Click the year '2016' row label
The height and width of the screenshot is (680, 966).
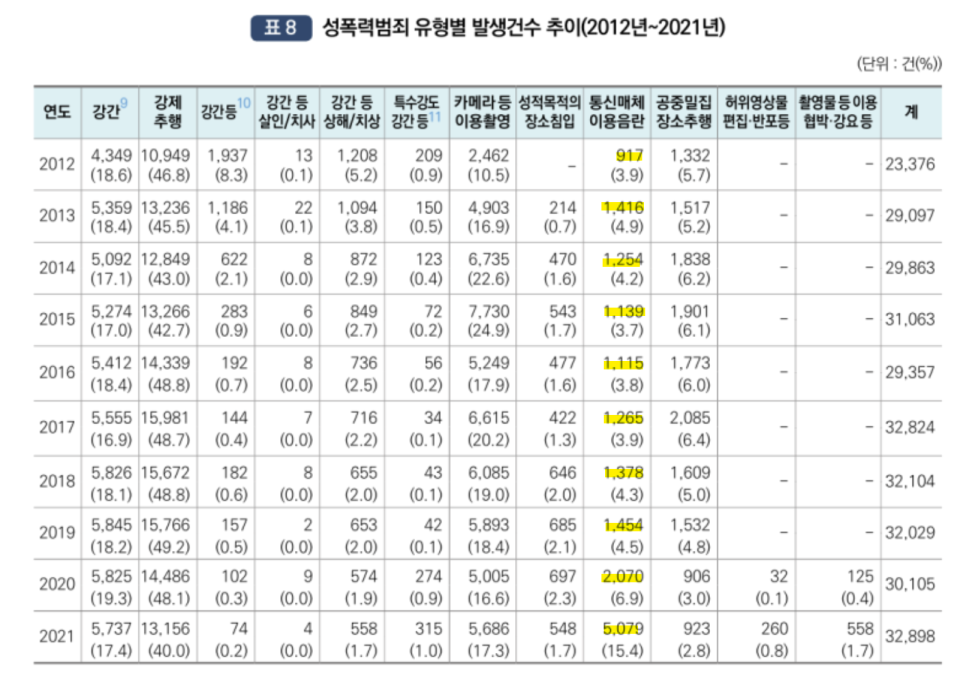click(x=57, y=373)
